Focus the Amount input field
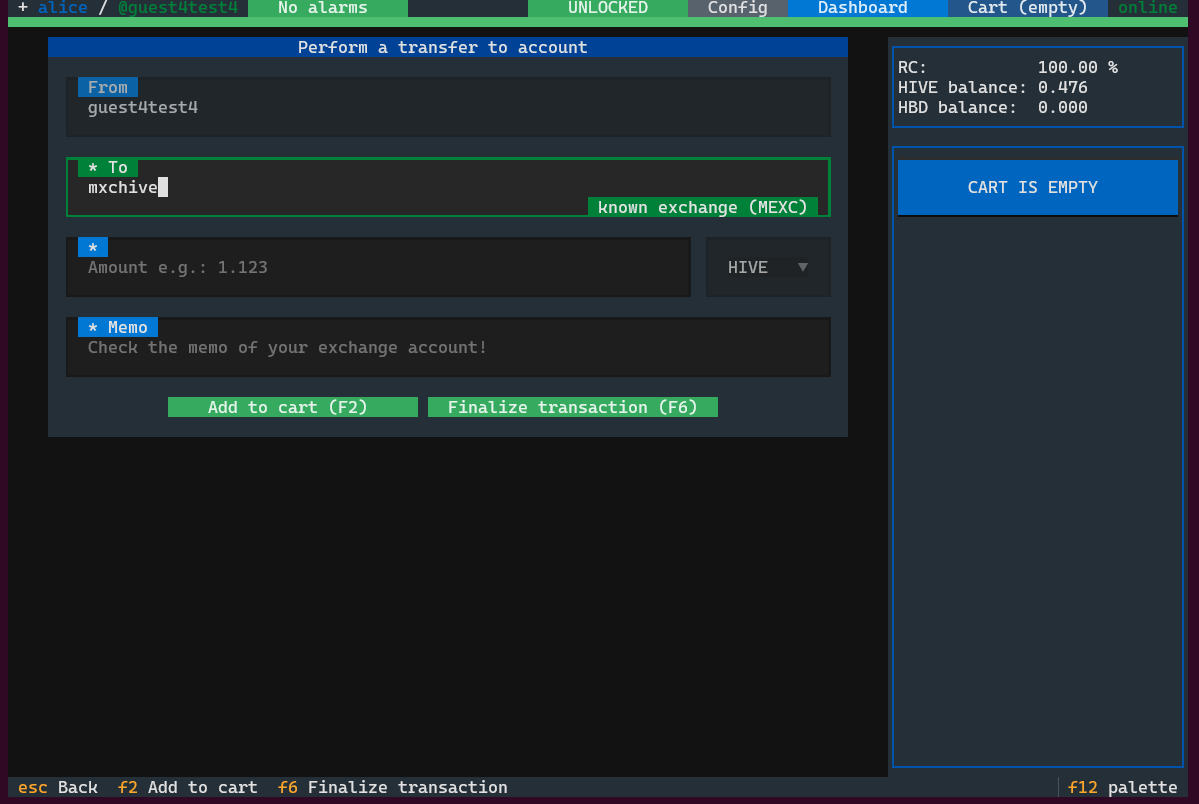Image resolution: width=1199 pixels, height=804 pixels. pos(379,267)
